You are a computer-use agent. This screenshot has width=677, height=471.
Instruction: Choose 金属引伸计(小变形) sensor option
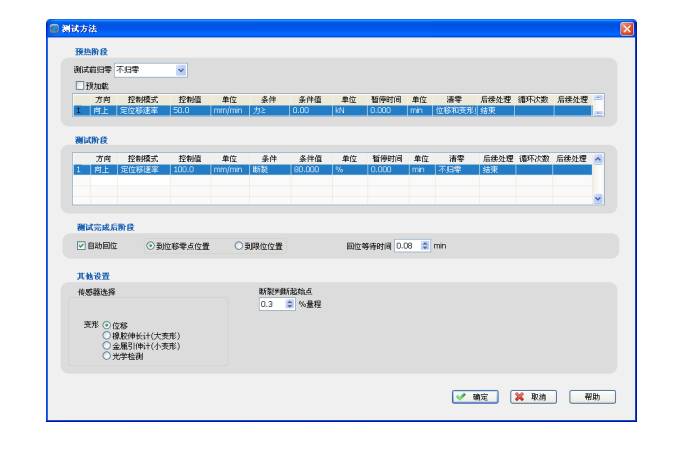107,346
